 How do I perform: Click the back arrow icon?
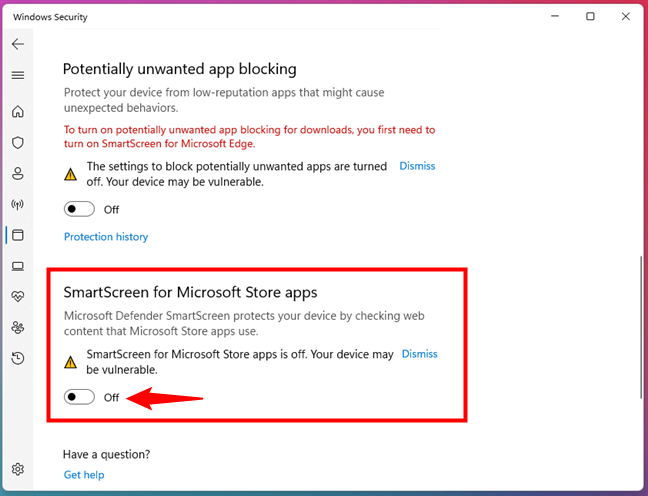(18, 45)
